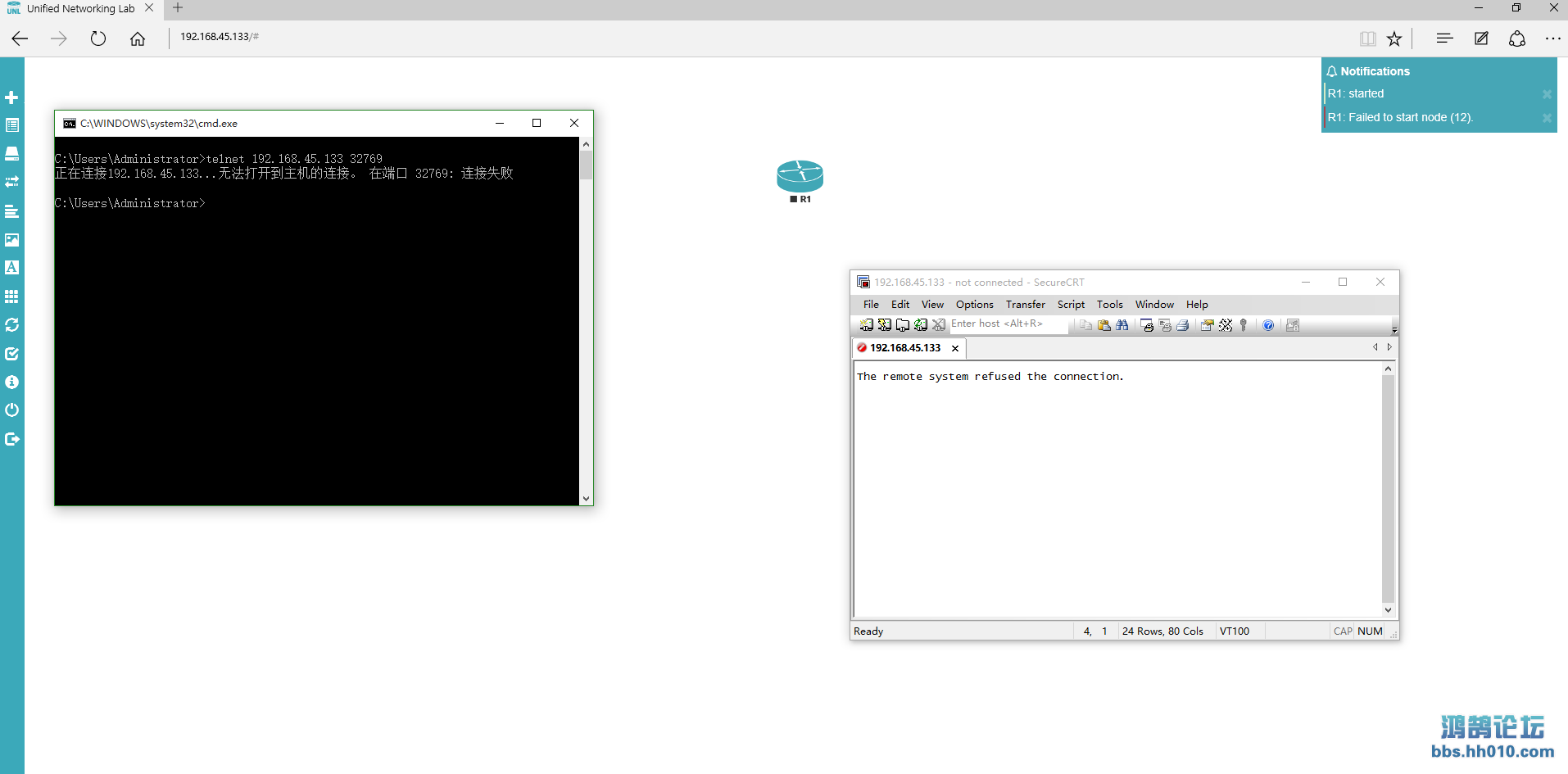Open the grid More actions icon in sidebar

[11, 296]
